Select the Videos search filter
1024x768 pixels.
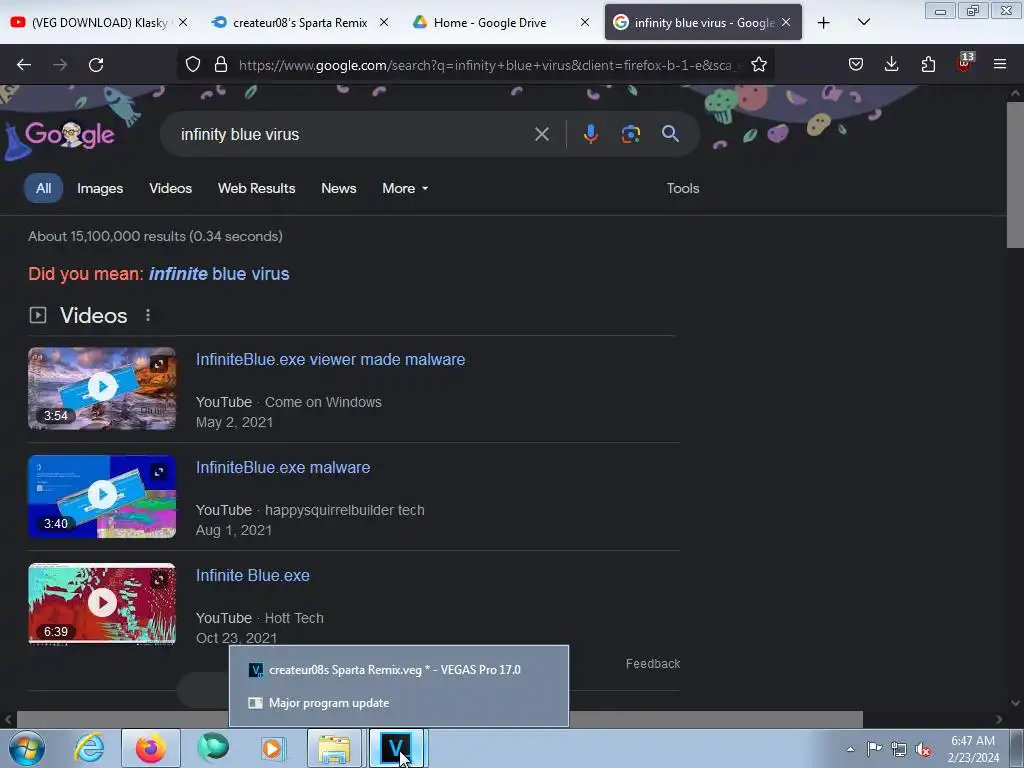point(170,188)
